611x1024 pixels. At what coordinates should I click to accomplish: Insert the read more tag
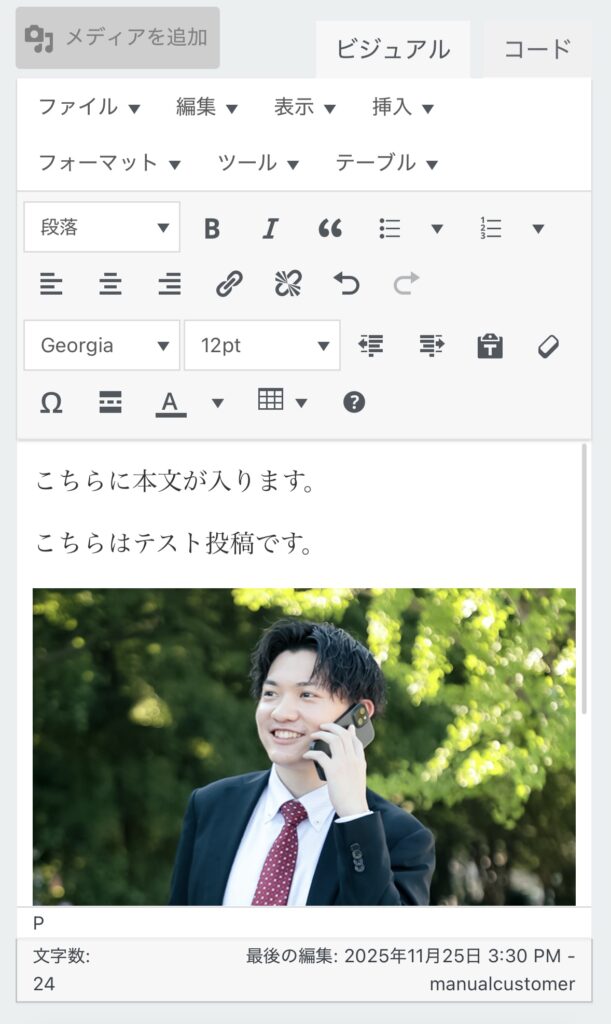tap(110, 402)
